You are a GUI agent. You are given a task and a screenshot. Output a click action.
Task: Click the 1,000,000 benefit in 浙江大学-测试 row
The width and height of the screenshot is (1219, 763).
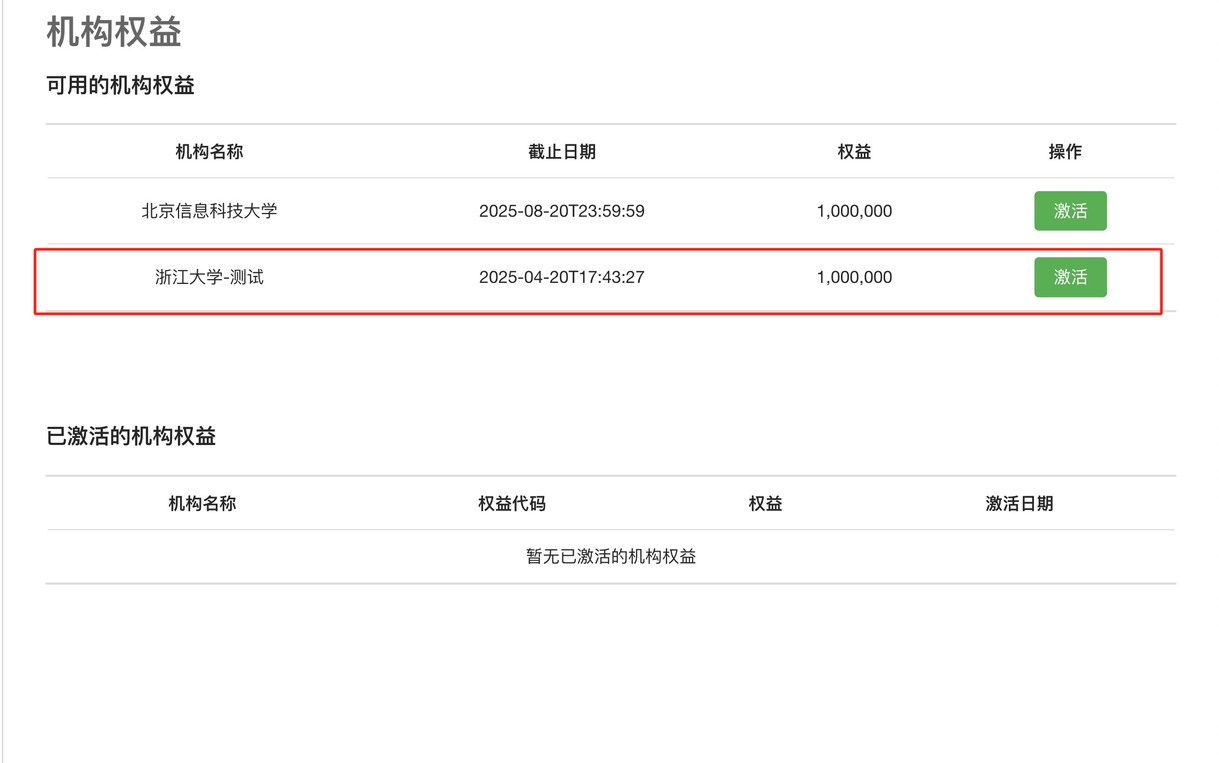click(854, 277)
